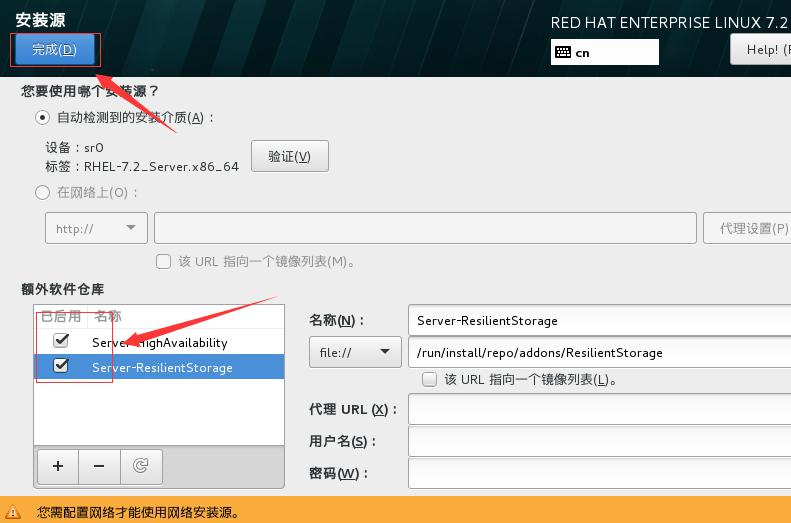Open the Help! button
791x523 pixels.
click(x=761, y=49)
